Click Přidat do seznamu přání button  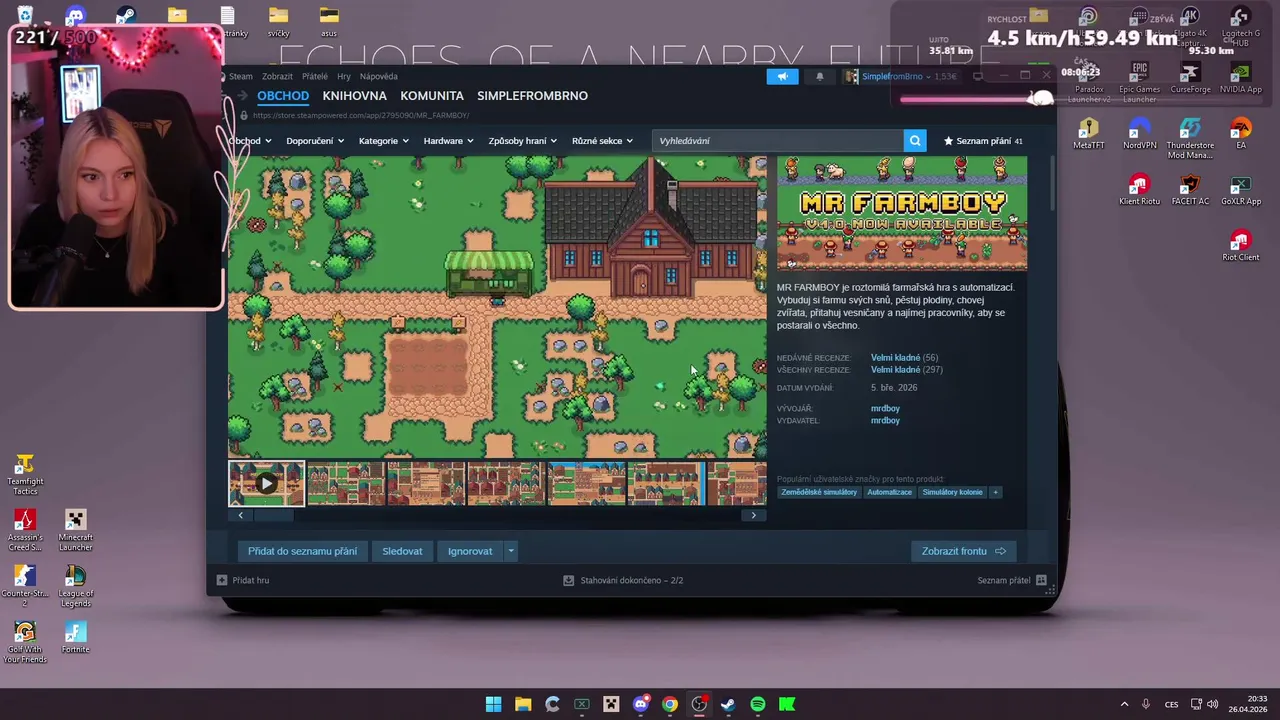[x=303, y=551]
